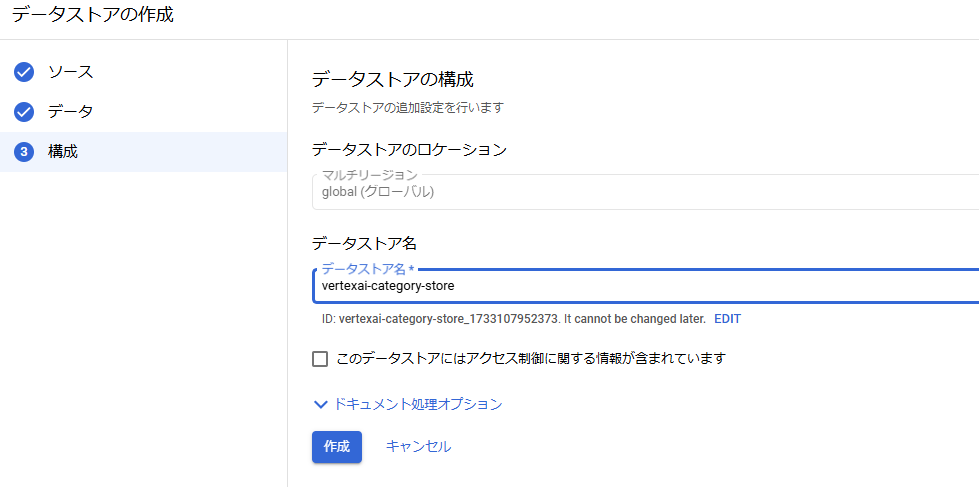Click the vertexai-category-store ID text line
The width and height of the screenshot is (979, 495).
pyautogui.click(x=513, y=319)
